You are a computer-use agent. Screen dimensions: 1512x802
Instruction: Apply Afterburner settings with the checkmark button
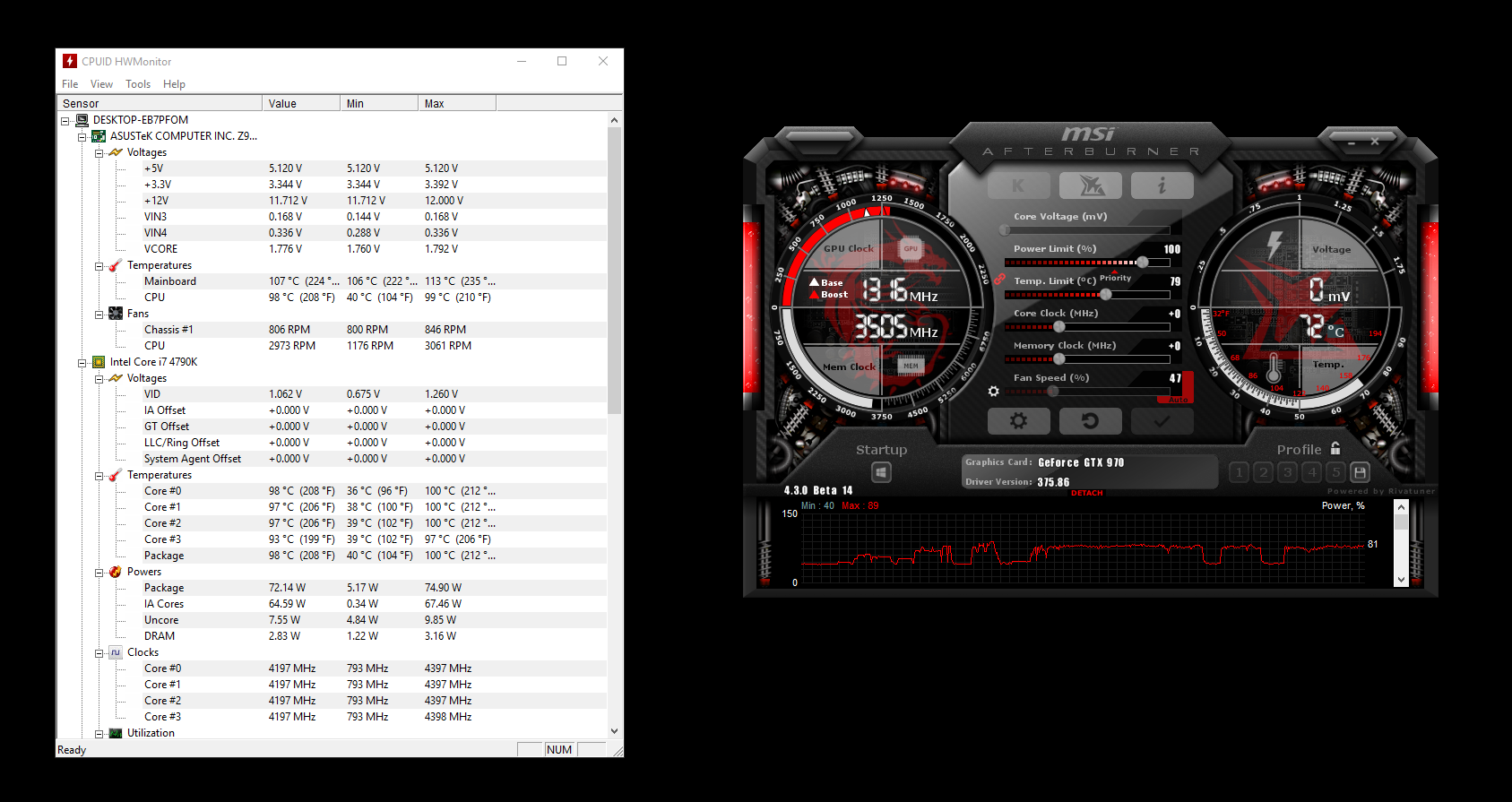click(x=1162, y=420)
